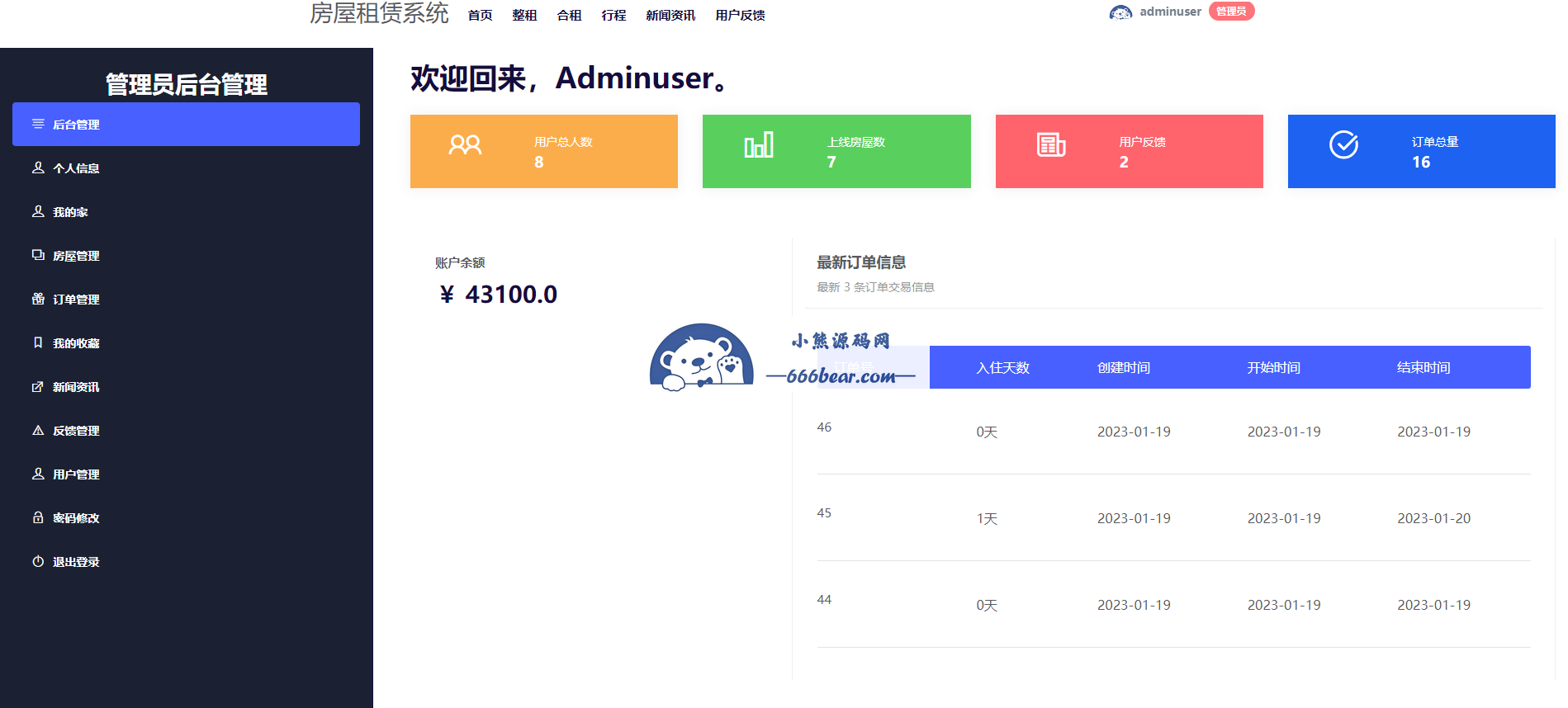Open 新闻资讯 in the top navigation
Image resolution: width=1568 pixels, height=708 pixels.
pyautogui.click(x=670, y=15)
